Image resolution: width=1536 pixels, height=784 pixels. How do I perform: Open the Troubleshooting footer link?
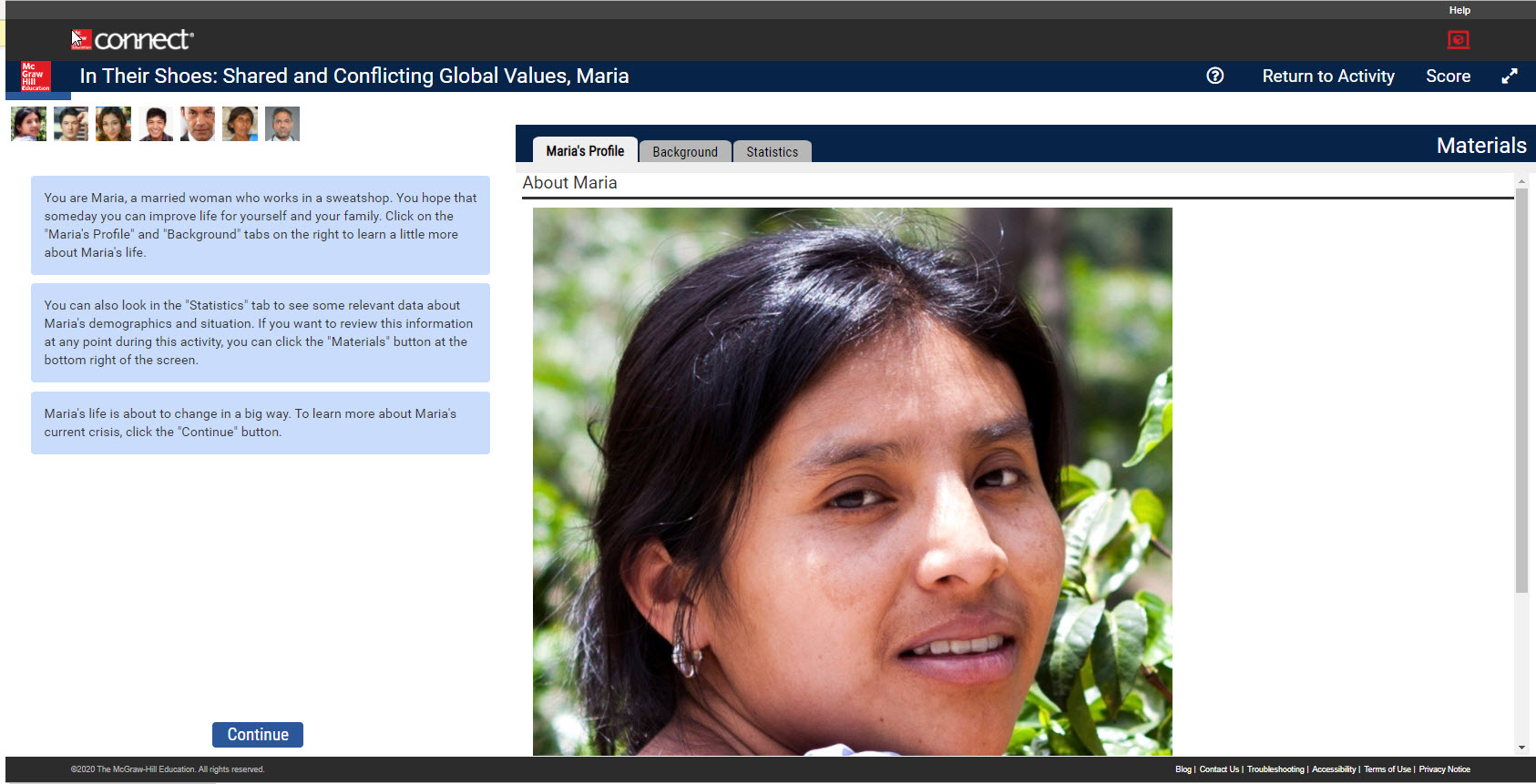click(x=1275, y=769)
